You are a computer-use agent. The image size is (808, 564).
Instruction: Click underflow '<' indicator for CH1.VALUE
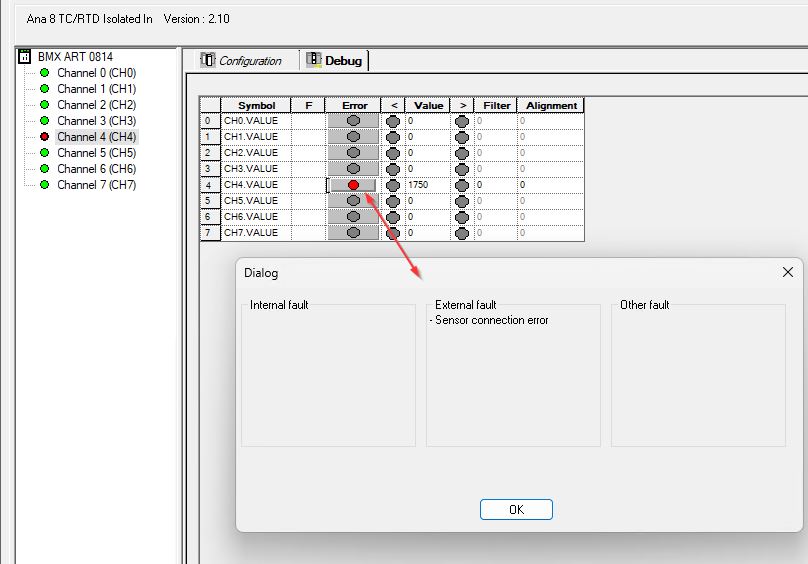[393, 138]
